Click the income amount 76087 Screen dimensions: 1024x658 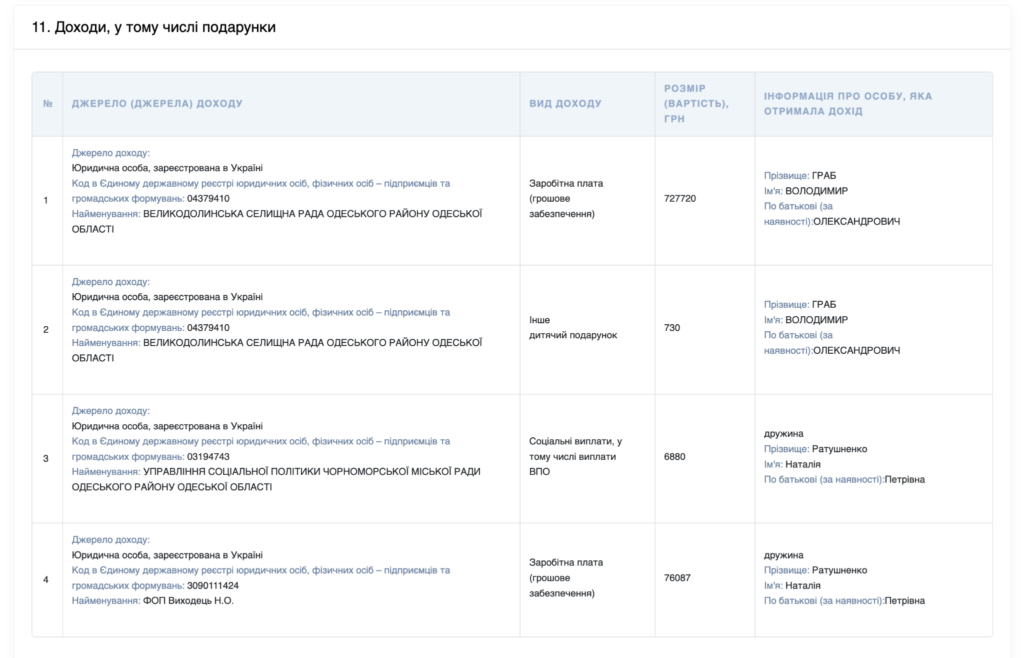point(678,578)
